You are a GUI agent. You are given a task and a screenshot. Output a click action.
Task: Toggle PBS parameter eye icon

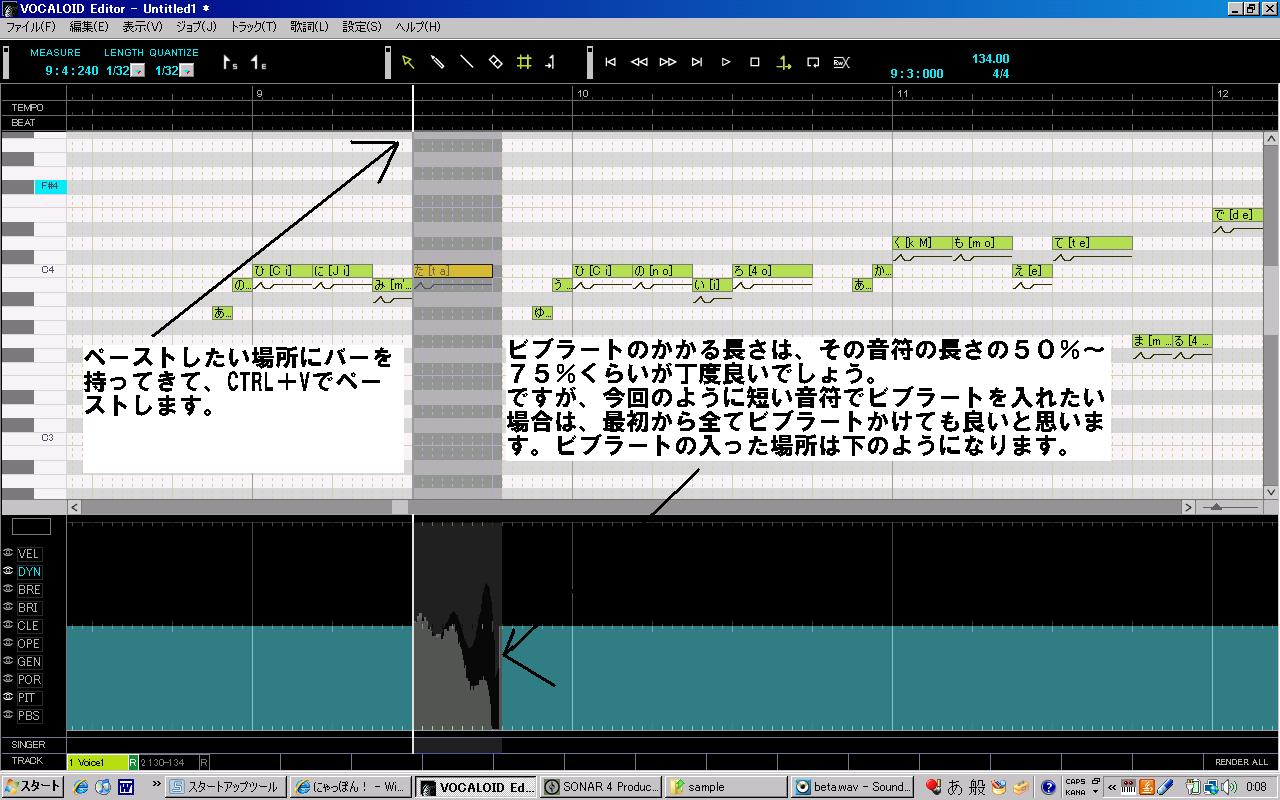[8, 715]
